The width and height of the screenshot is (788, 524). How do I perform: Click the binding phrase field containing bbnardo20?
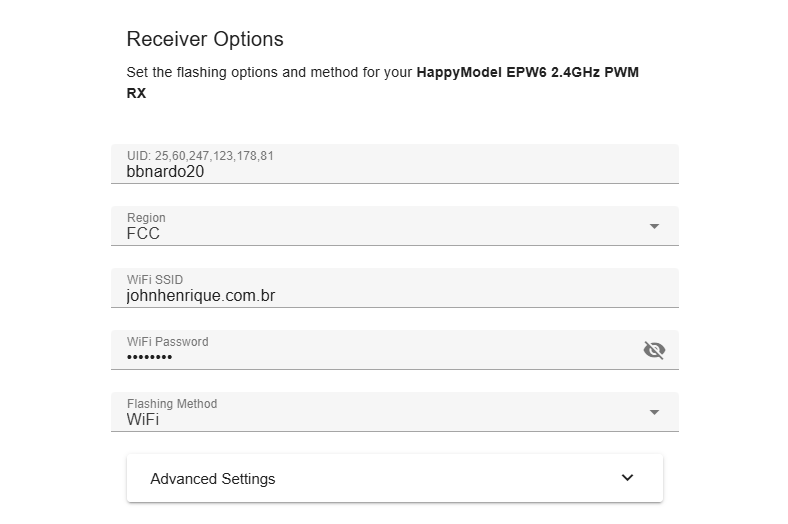pyautogui.click(x=395, y=164)
